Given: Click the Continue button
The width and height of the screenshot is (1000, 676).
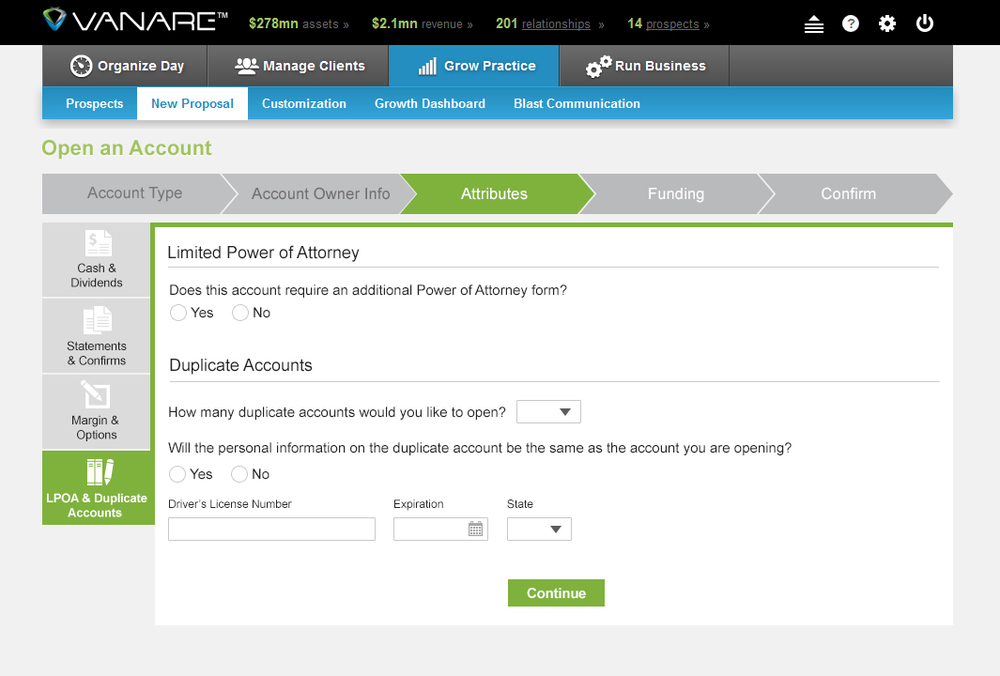Looking at the screenshot, I should pos(556,592).
